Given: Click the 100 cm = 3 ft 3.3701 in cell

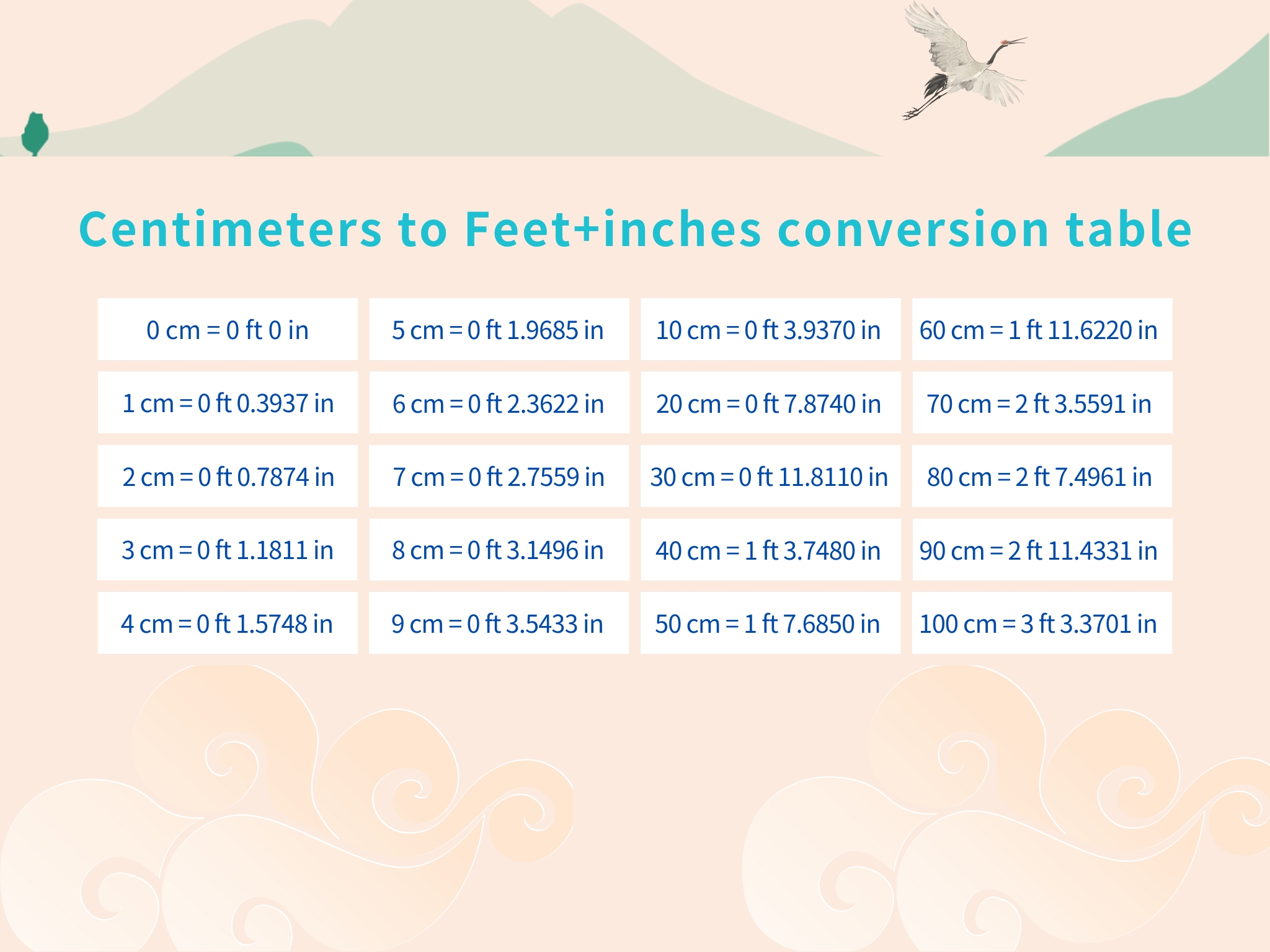Looking at the screenshot, I should 1042,623.
